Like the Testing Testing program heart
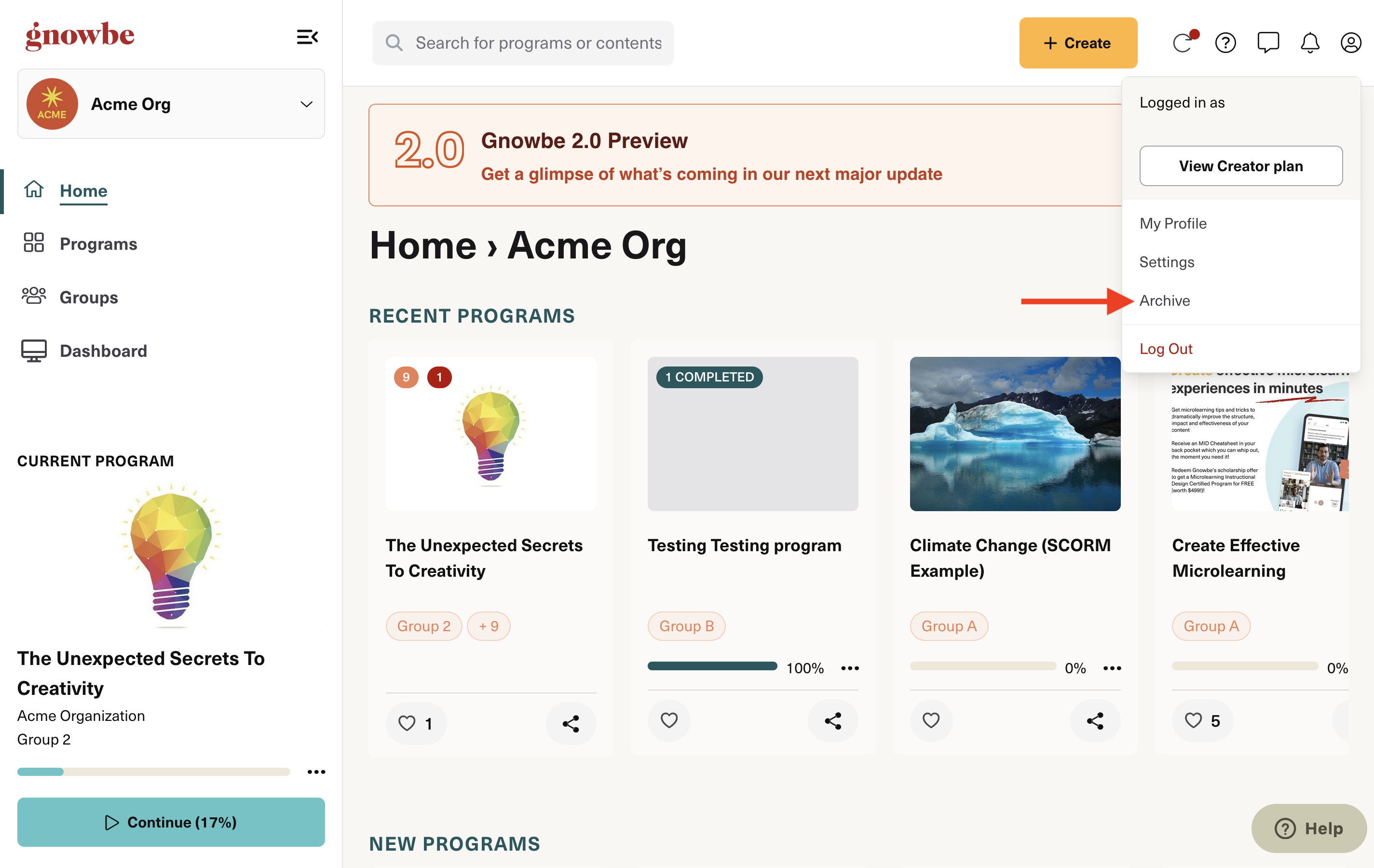This screenshot has height=868, width=1374. point(669,720)
